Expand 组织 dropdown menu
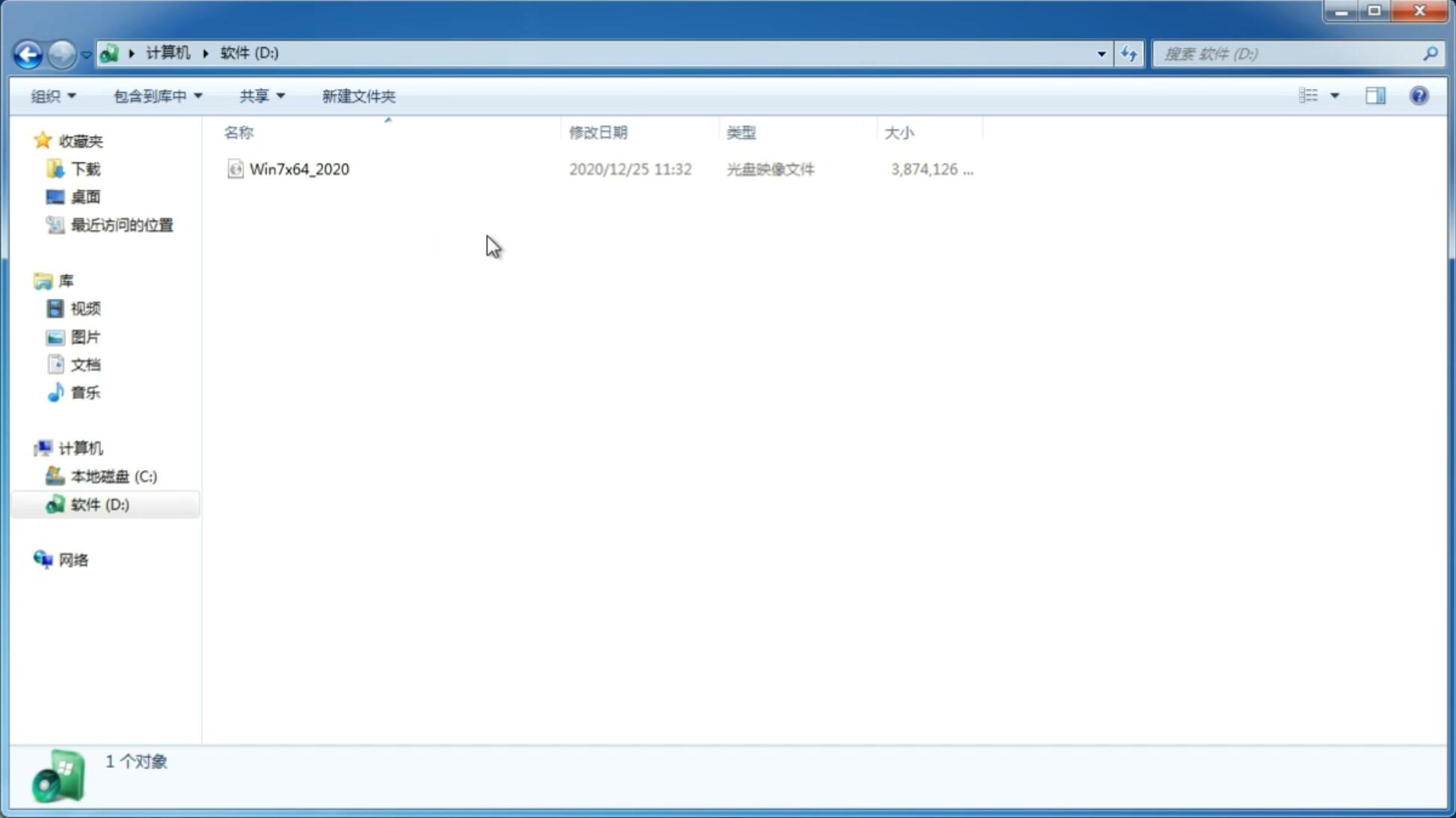1456x818 pixels. coord(52,95)
